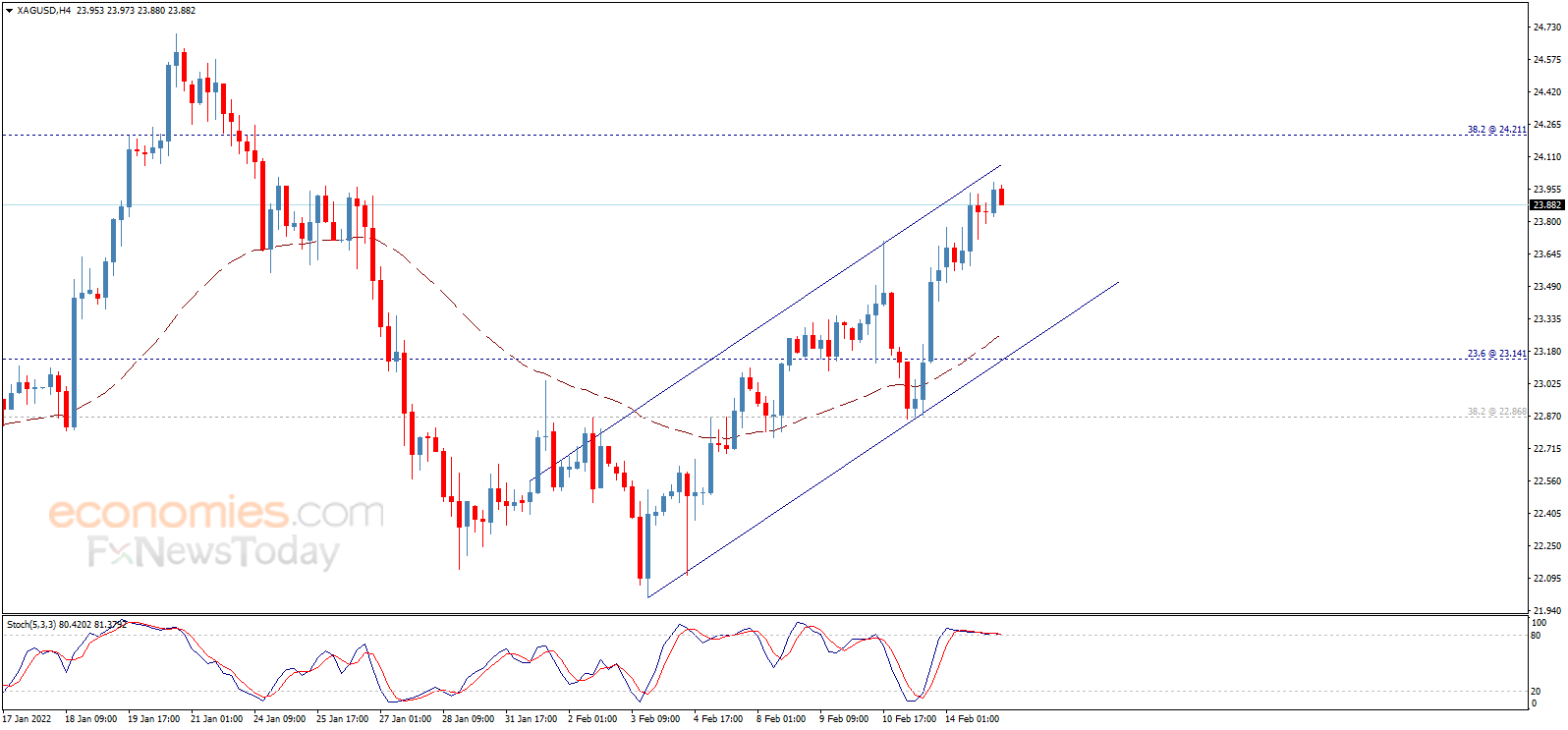Viewport: 1568px width, 730px height.
Task: Click the 80 level on stochastic scale
Action: [1536, 636]
